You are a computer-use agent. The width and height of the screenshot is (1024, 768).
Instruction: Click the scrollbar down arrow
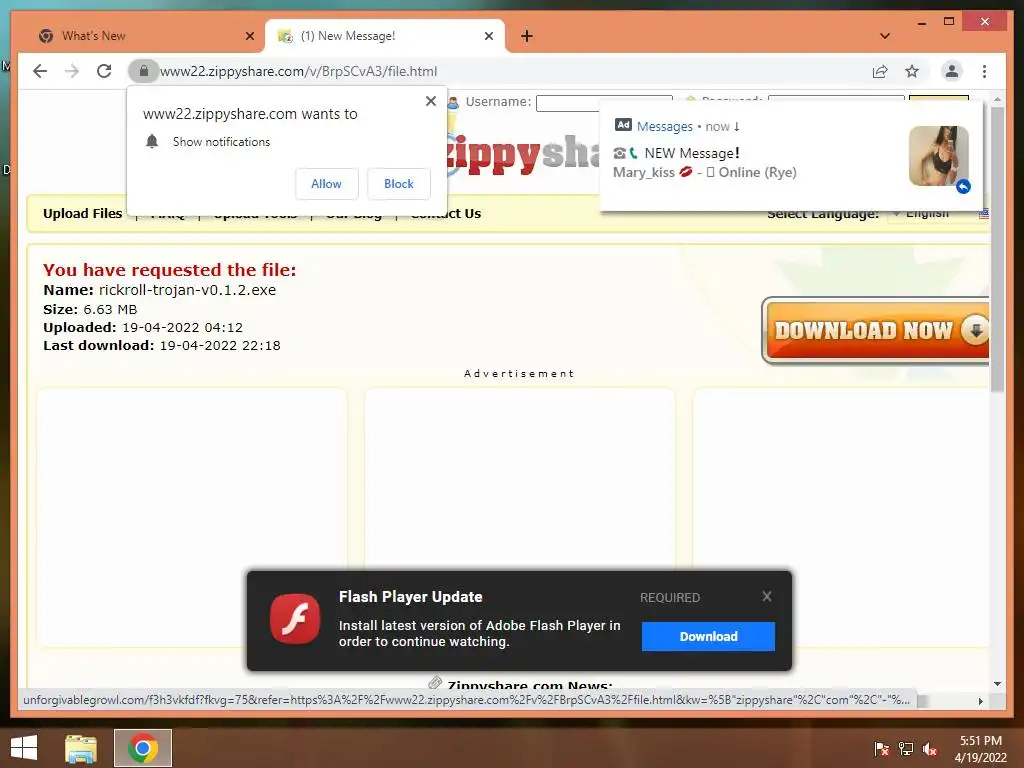[x=997, y=684]
